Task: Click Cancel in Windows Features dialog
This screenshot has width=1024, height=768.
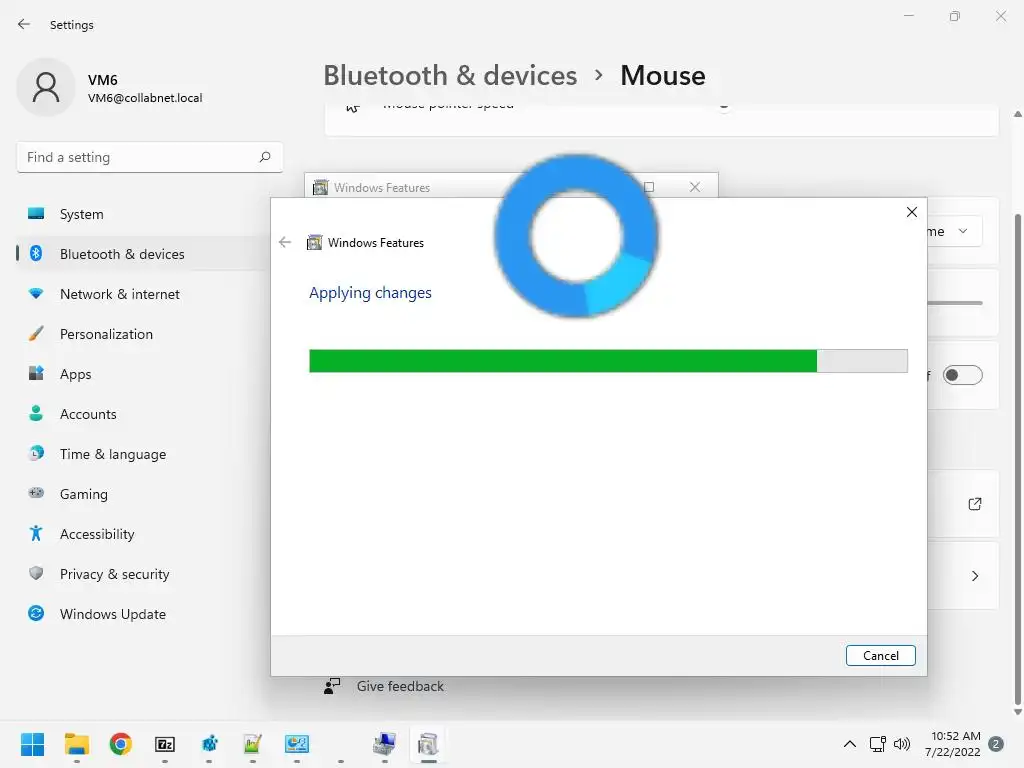Action: [x=880, y=655]
